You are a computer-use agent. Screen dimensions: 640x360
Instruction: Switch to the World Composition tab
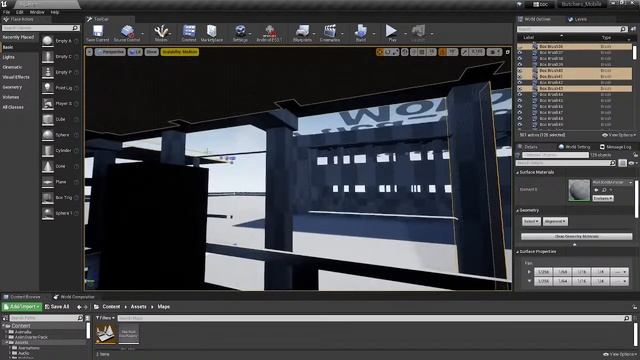[x=74, y=297]
